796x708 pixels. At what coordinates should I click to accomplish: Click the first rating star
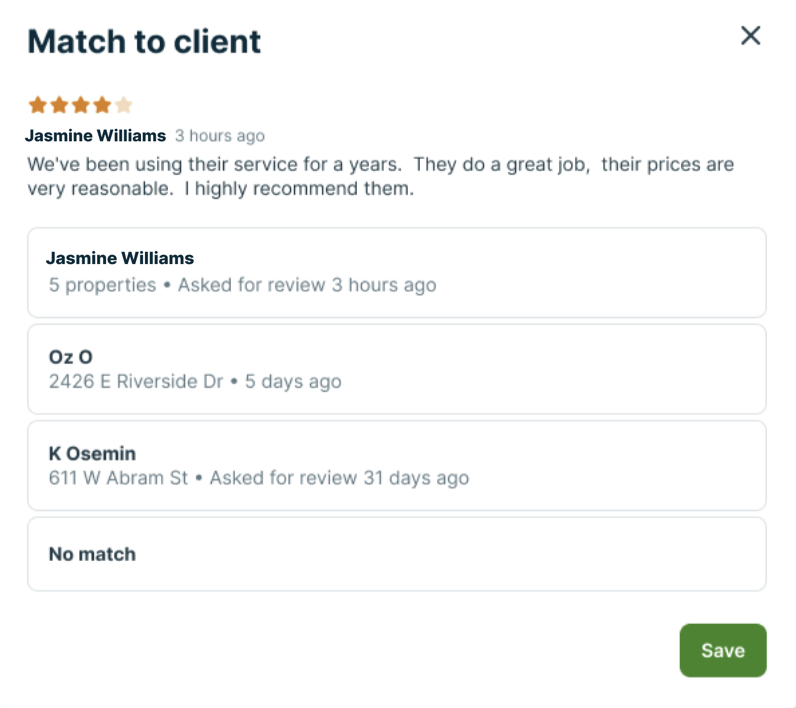37,105
